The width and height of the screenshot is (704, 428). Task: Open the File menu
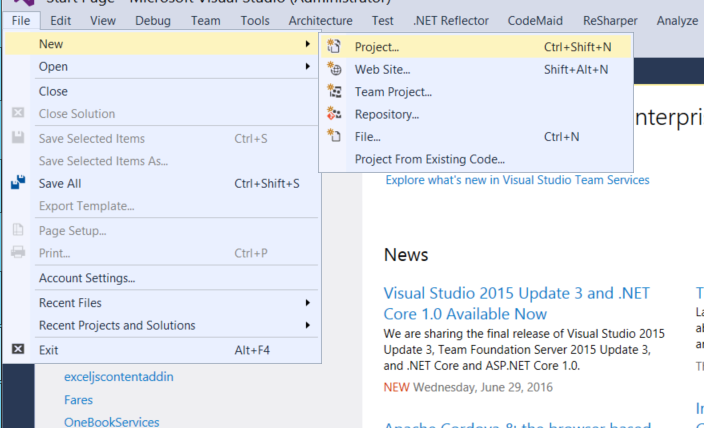(x=21, y=21)
